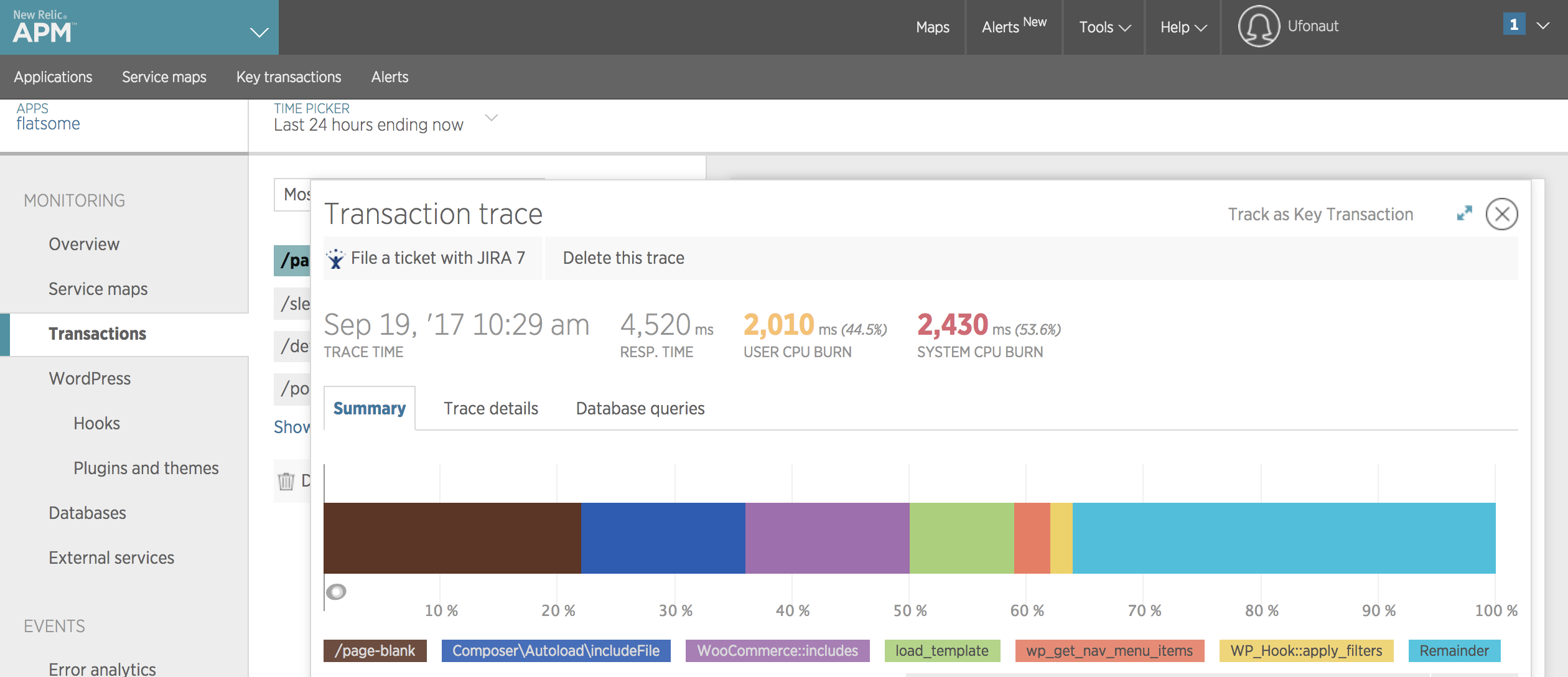This screenshot has width=1568, height=677.
Task: Click the Composer\Autoload\includeFile legend label
Action: point(556,651)
